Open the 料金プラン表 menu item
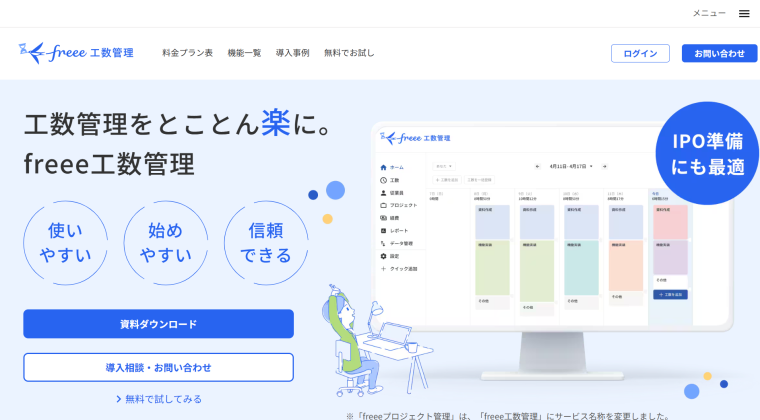760x420 pixels. pos(187,53)
